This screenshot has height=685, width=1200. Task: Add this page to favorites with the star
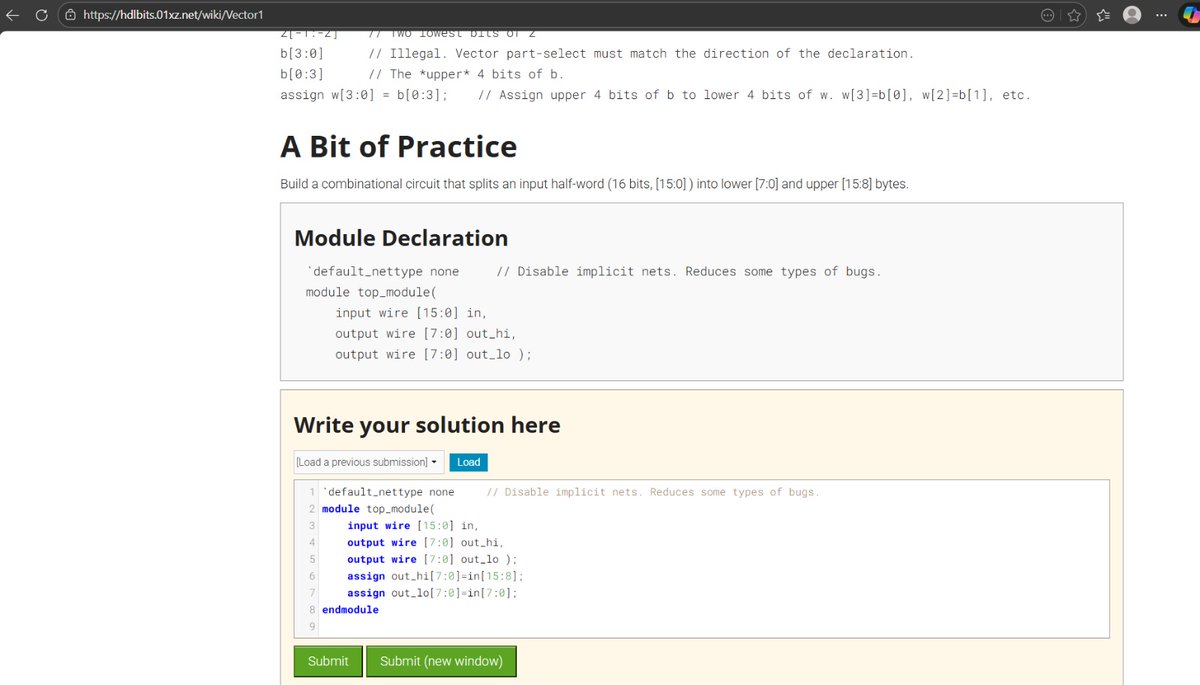(1074, 15)
